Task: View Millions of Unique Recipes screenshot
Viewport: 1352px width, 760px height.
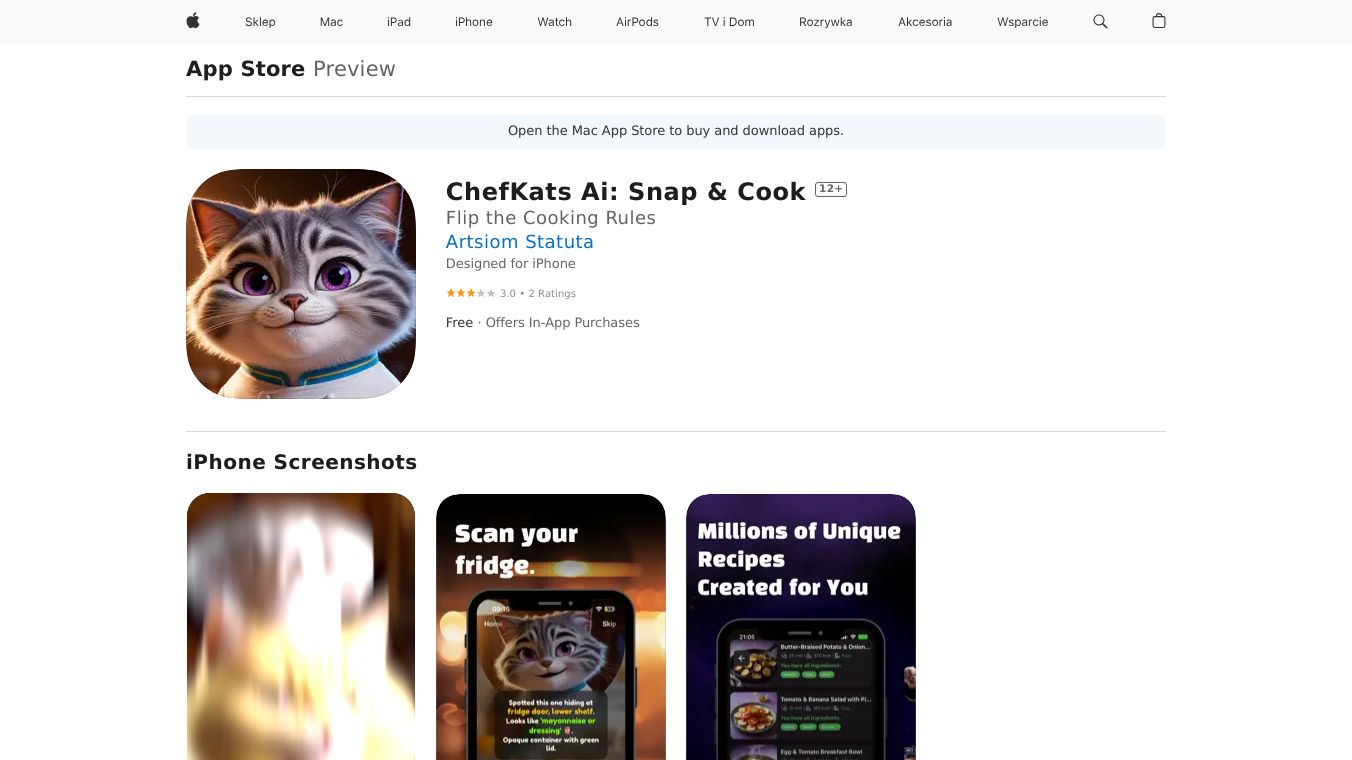Action: tap(801, 627)
